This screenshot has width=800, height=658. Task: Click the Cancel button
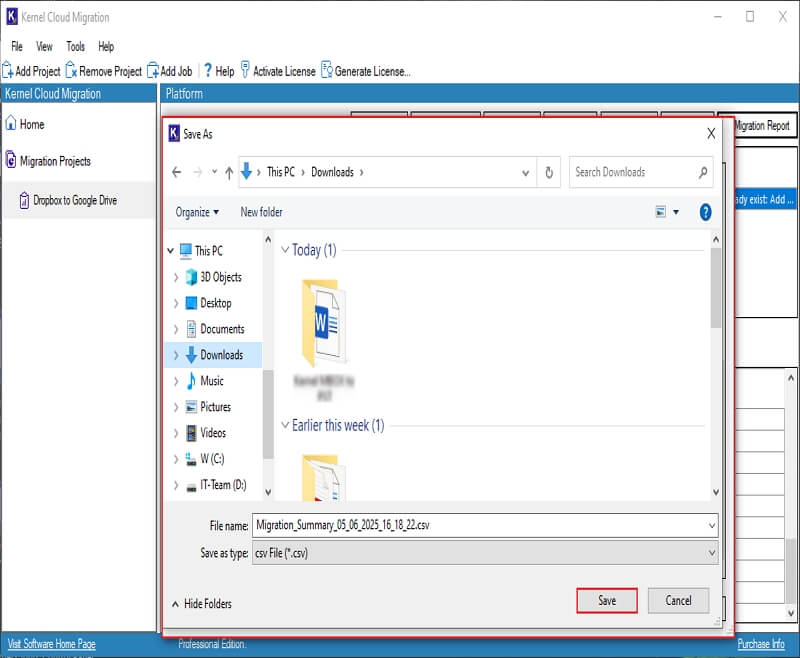point(678,600)
